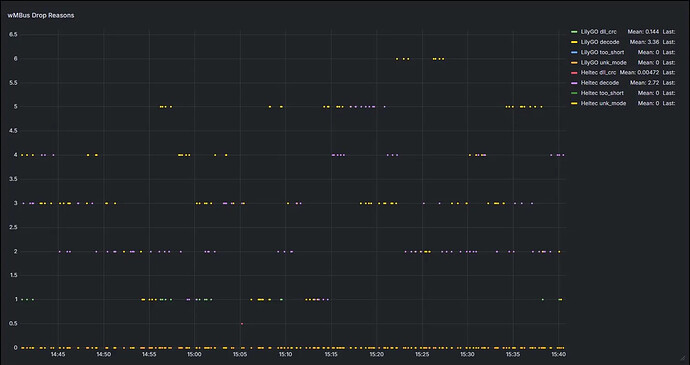Click the 14:50 time axis label

[x=104, y=354]
